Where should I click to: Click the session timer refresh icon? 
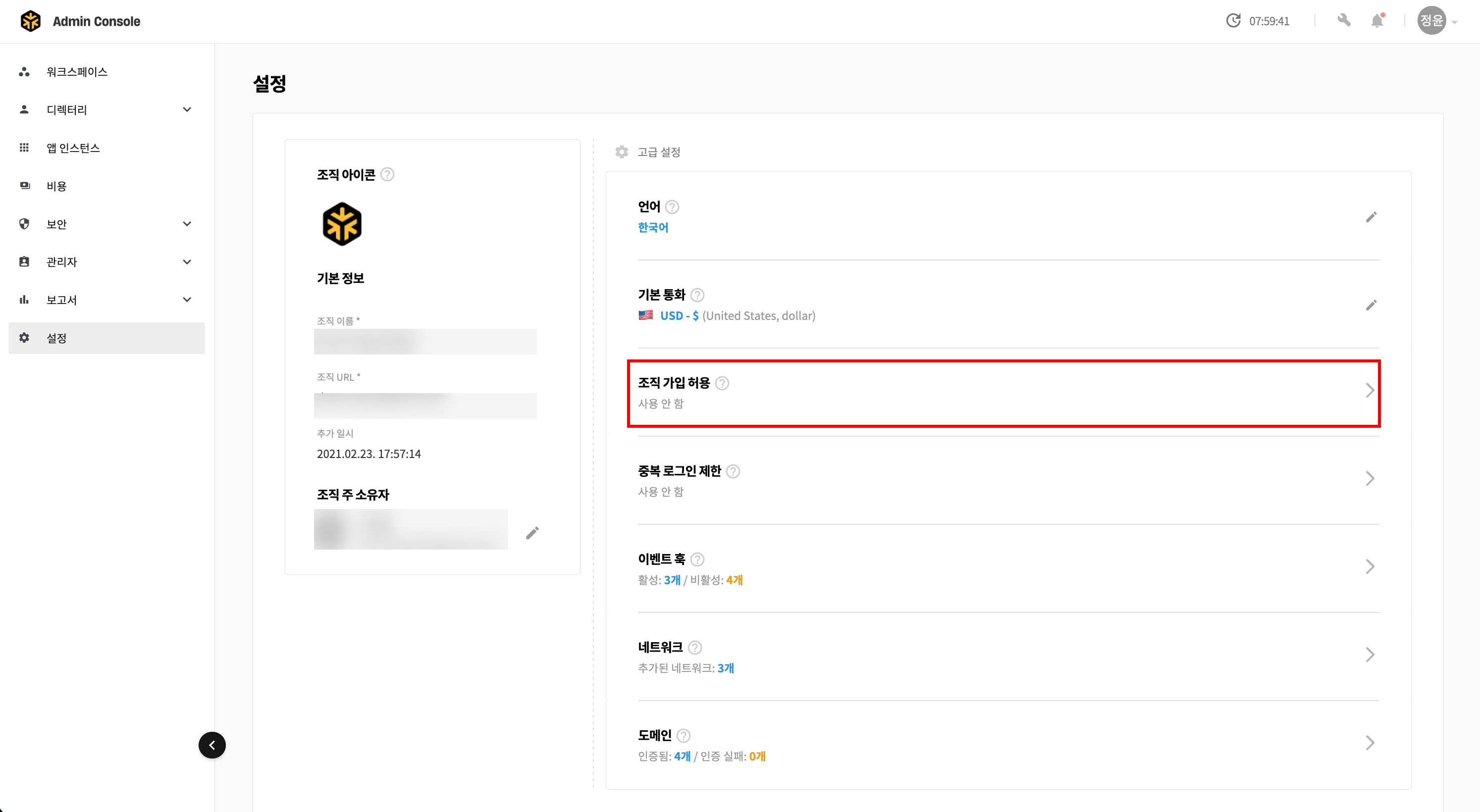click(1233, 21)
